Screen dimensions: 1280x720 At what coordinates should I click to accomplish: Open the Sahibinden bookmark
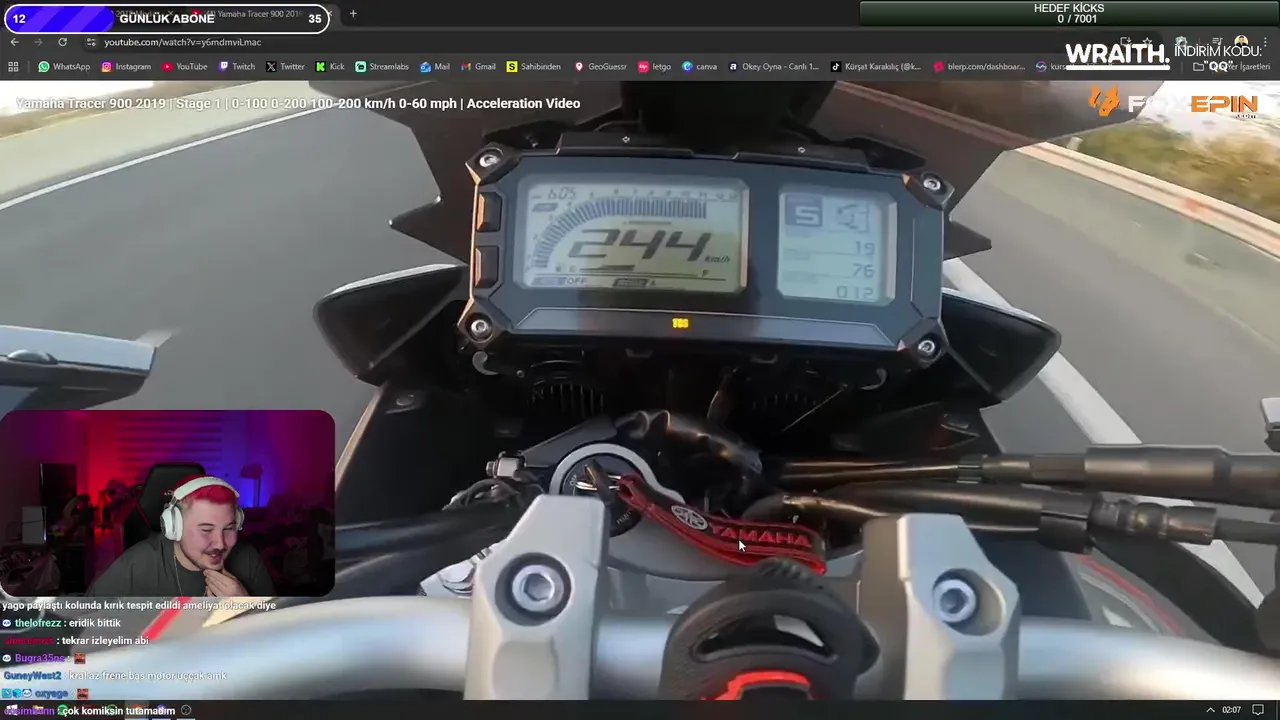(x=534, y=67)
